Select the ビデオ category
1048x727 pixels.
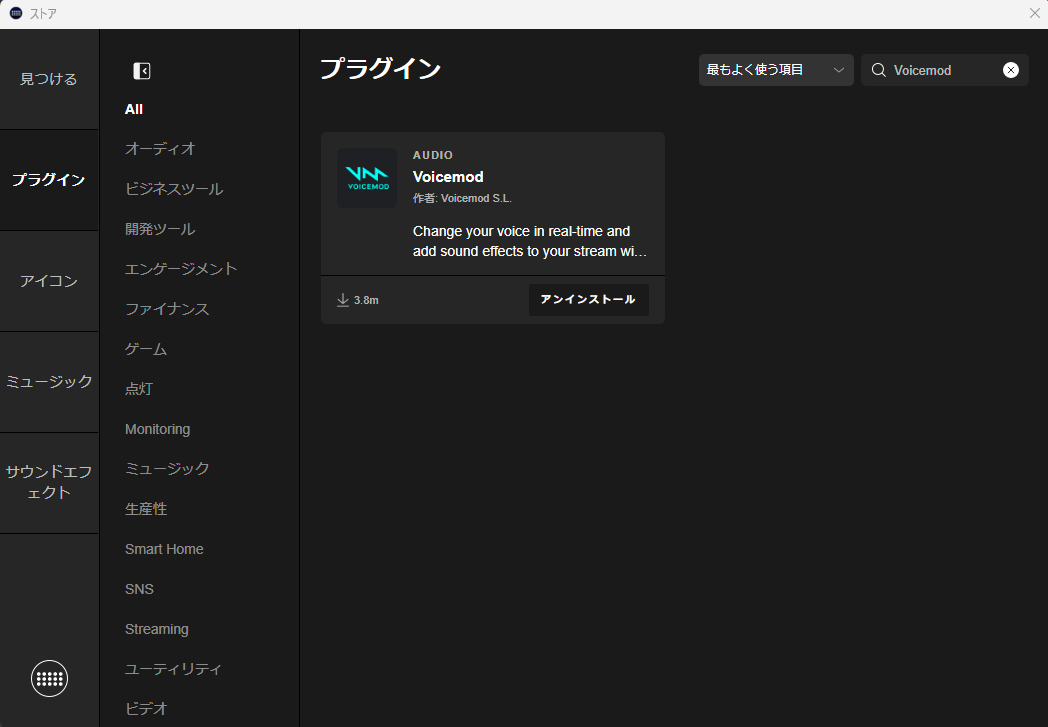coord(146,709)
